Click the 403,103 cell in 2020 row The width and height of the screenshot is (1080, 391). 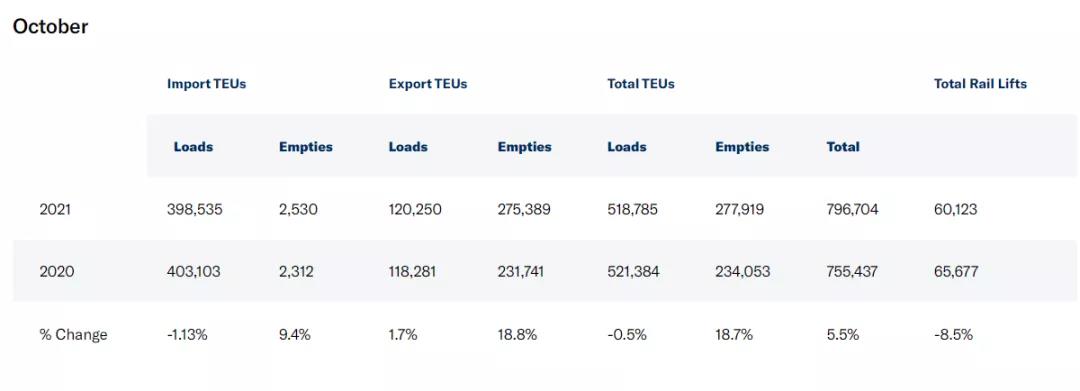point(194,272)
